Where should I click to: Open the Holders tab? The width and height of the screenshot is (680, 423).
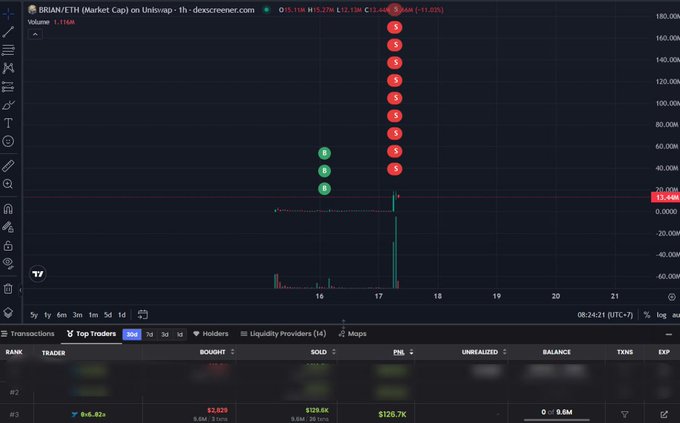(x=211, y=334)
